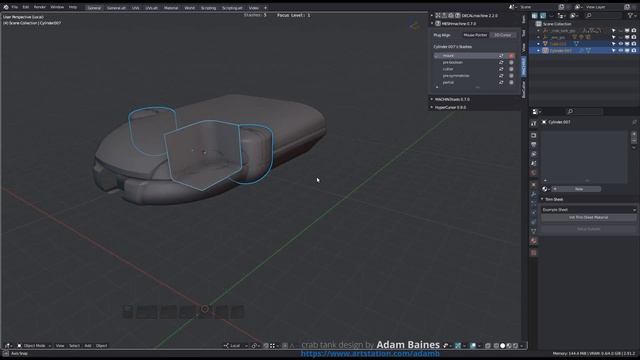Click the outliner search field
Image resolution: width=640 pixels, height=360 pixels.
coord(603,16)
